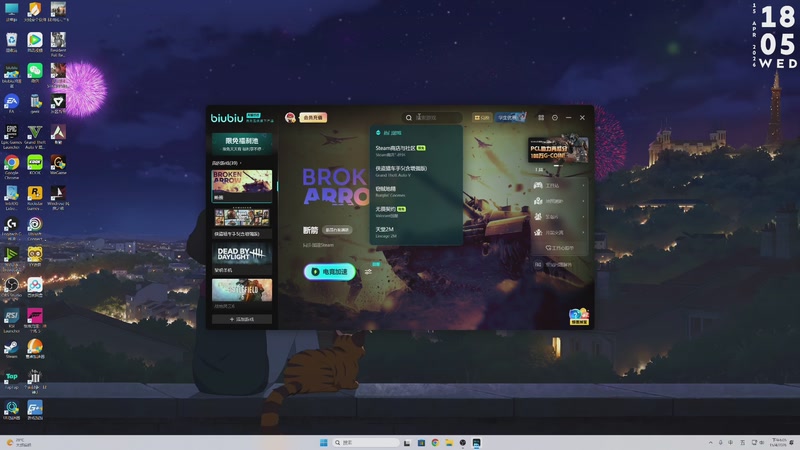This screenshot has width=800, height=450.
Task: Open the Steam desktop icon
Action: point(11,348)
